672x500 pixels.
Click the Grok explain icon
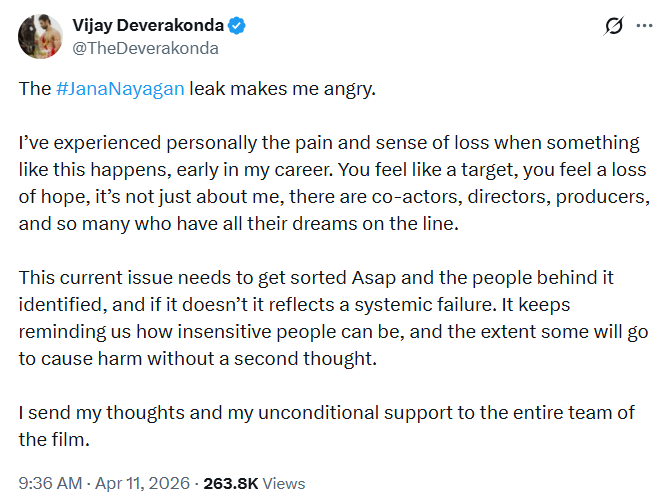click(x=614, y=27)
